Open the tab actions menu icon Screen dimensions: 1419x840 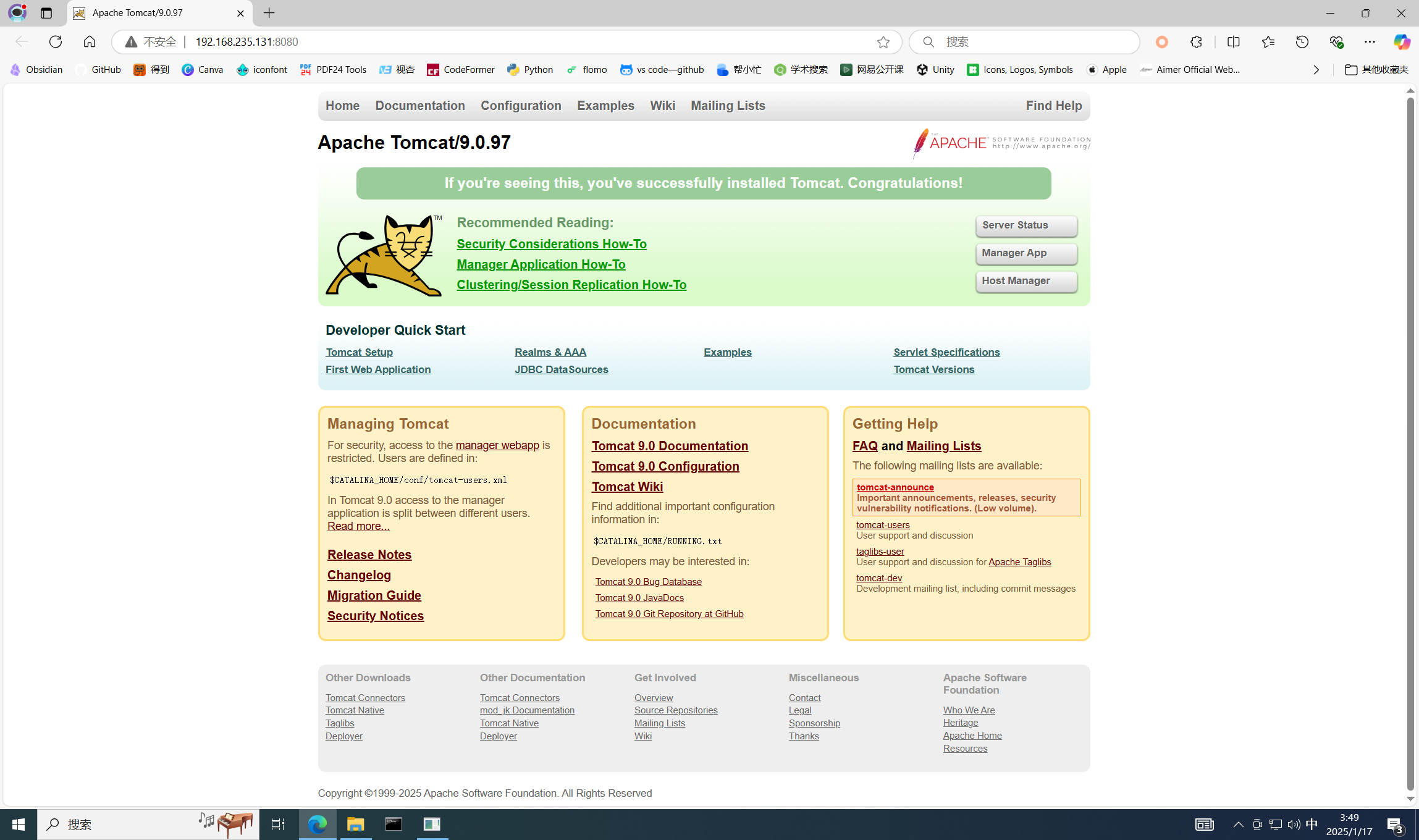pos(46,13)
